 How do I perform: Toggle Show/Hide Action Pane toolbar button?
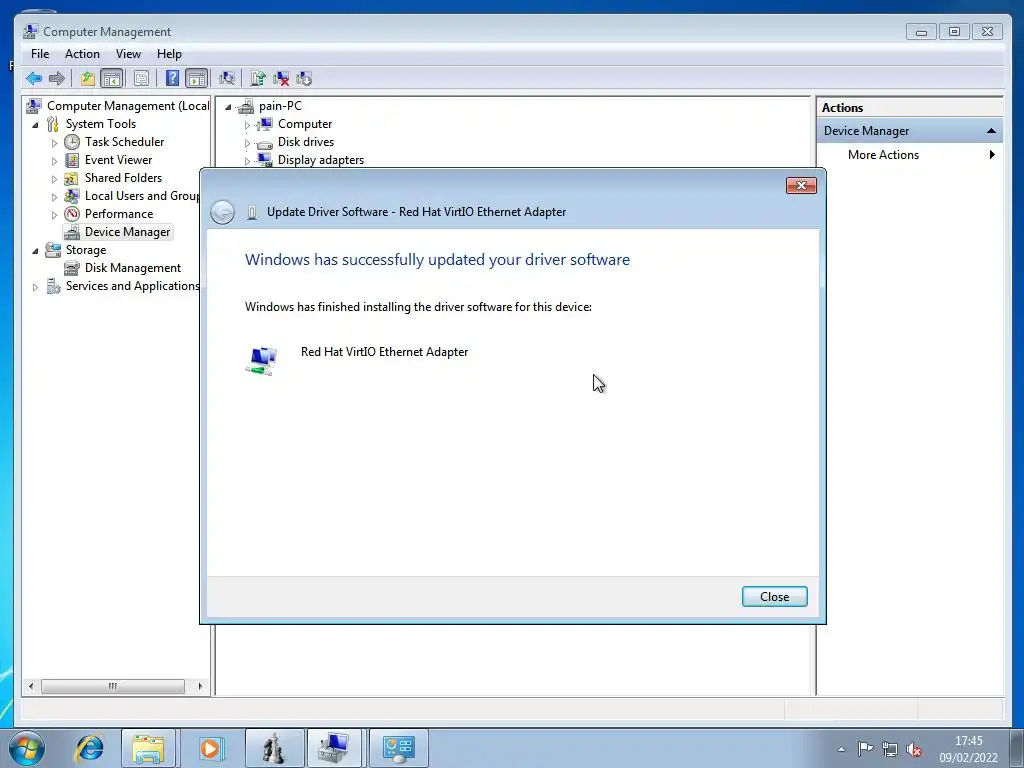click(x=197, y=79)
